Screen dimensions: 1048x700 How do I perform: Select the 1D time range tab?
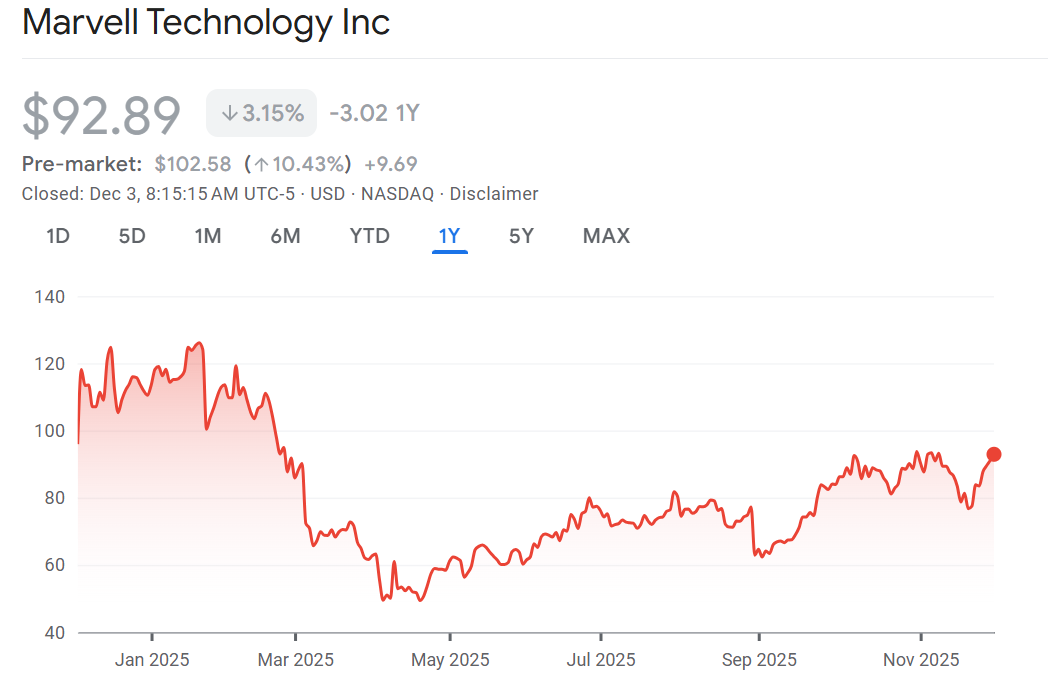pos(58,236)
